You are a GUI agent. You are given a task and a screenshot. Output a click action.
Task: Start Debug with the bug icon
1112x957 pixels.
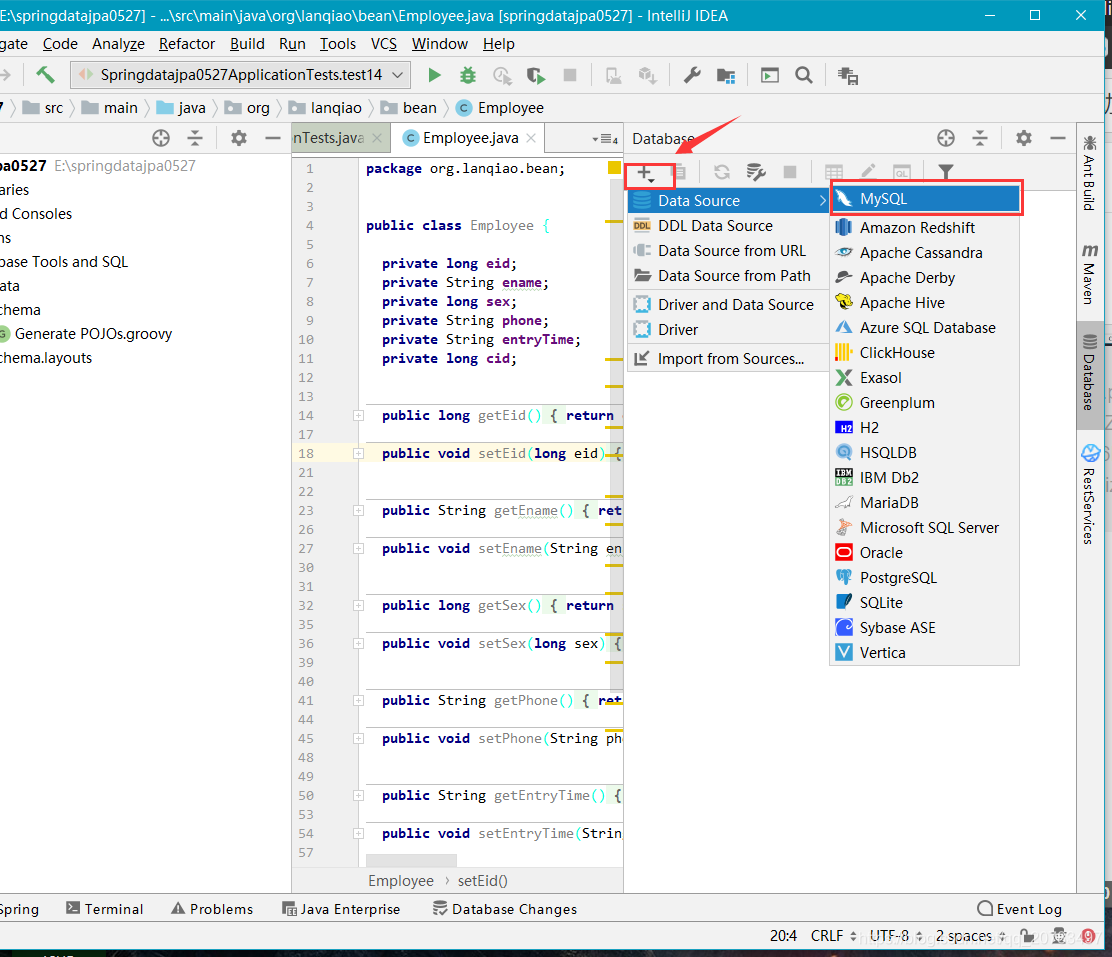point(468,75)
